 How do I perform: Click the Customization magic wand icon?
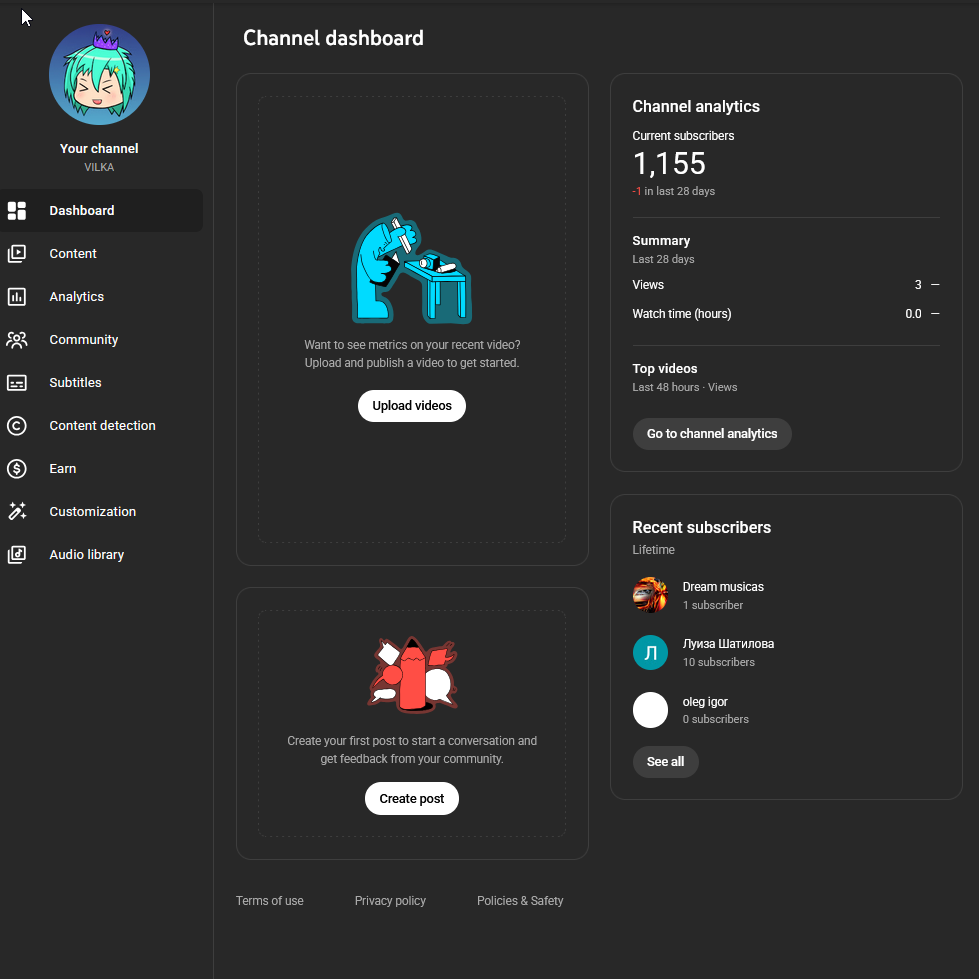coord(17,512)
